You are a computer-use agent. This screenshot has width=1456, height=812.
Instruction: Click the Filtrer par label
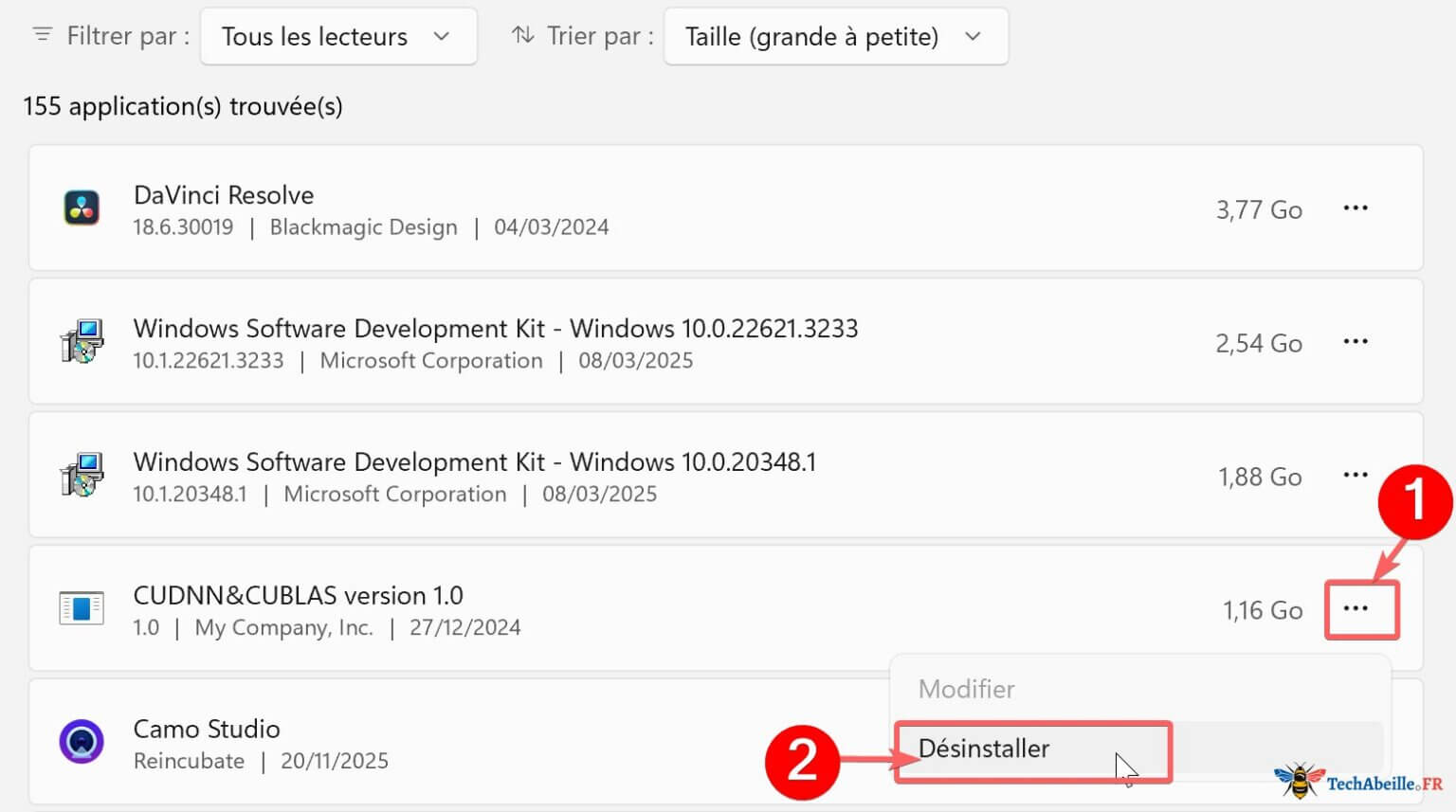click(x=128, y=36)
